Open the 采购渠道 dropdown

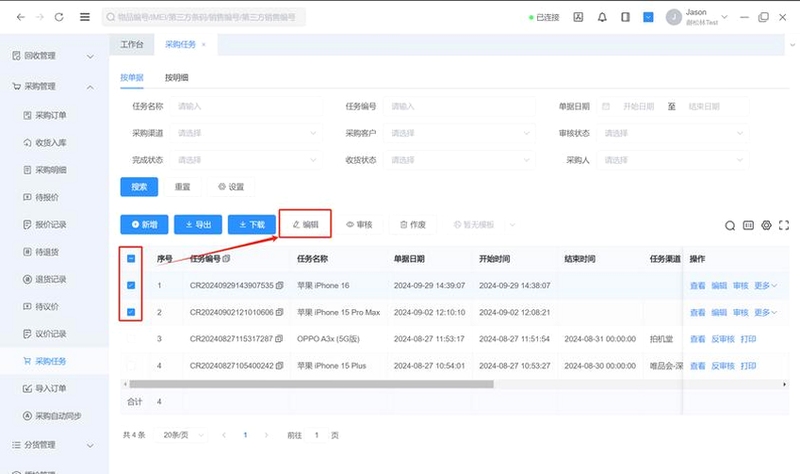[x=246, y=133]
